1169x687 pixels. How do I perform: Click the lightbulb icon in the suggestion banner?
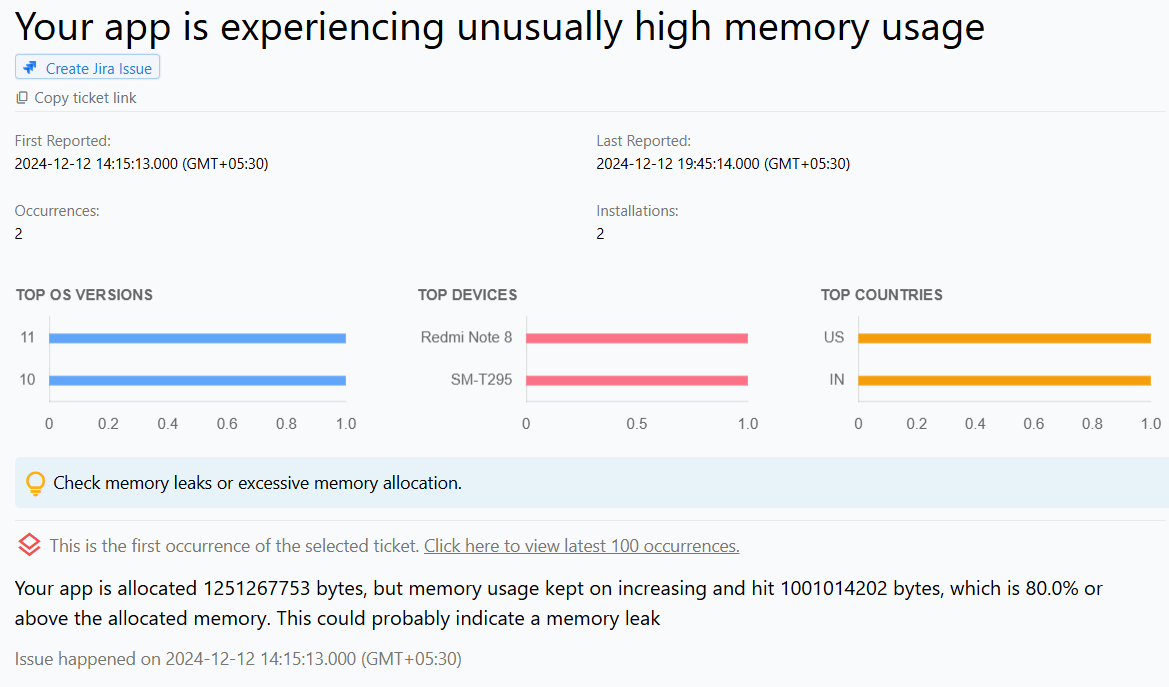click(36, 482)
